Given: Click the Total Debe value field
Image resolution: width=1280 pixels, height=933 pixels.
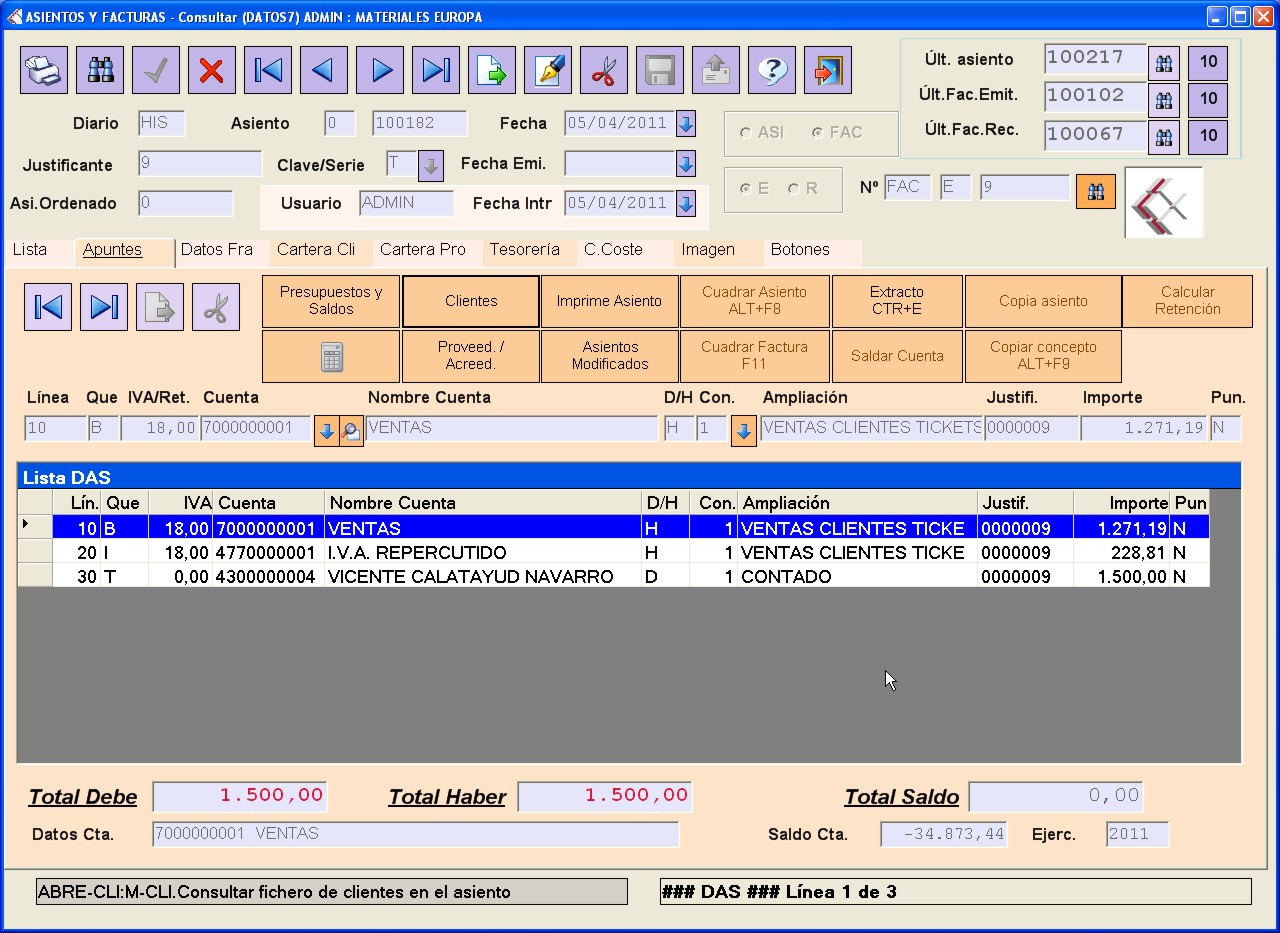Looking at the screenshot, I should coord(240,797).
